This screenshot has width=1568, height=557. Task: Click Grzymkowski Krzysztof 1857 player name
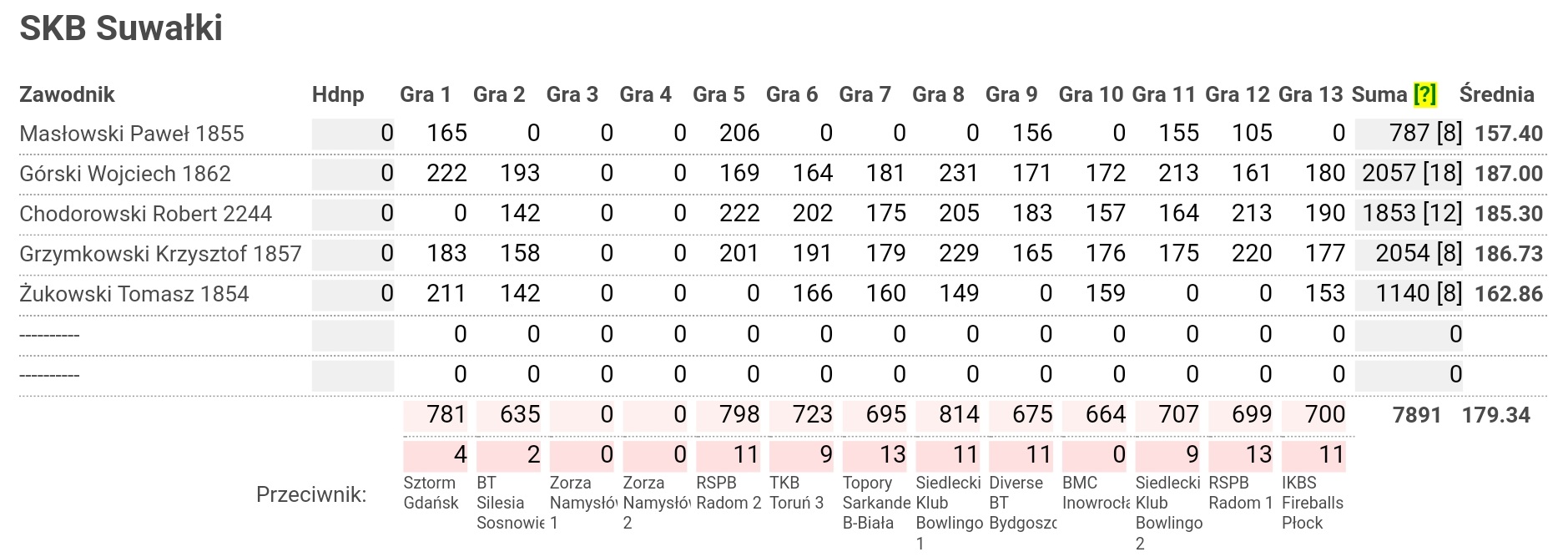pos(160,254)
